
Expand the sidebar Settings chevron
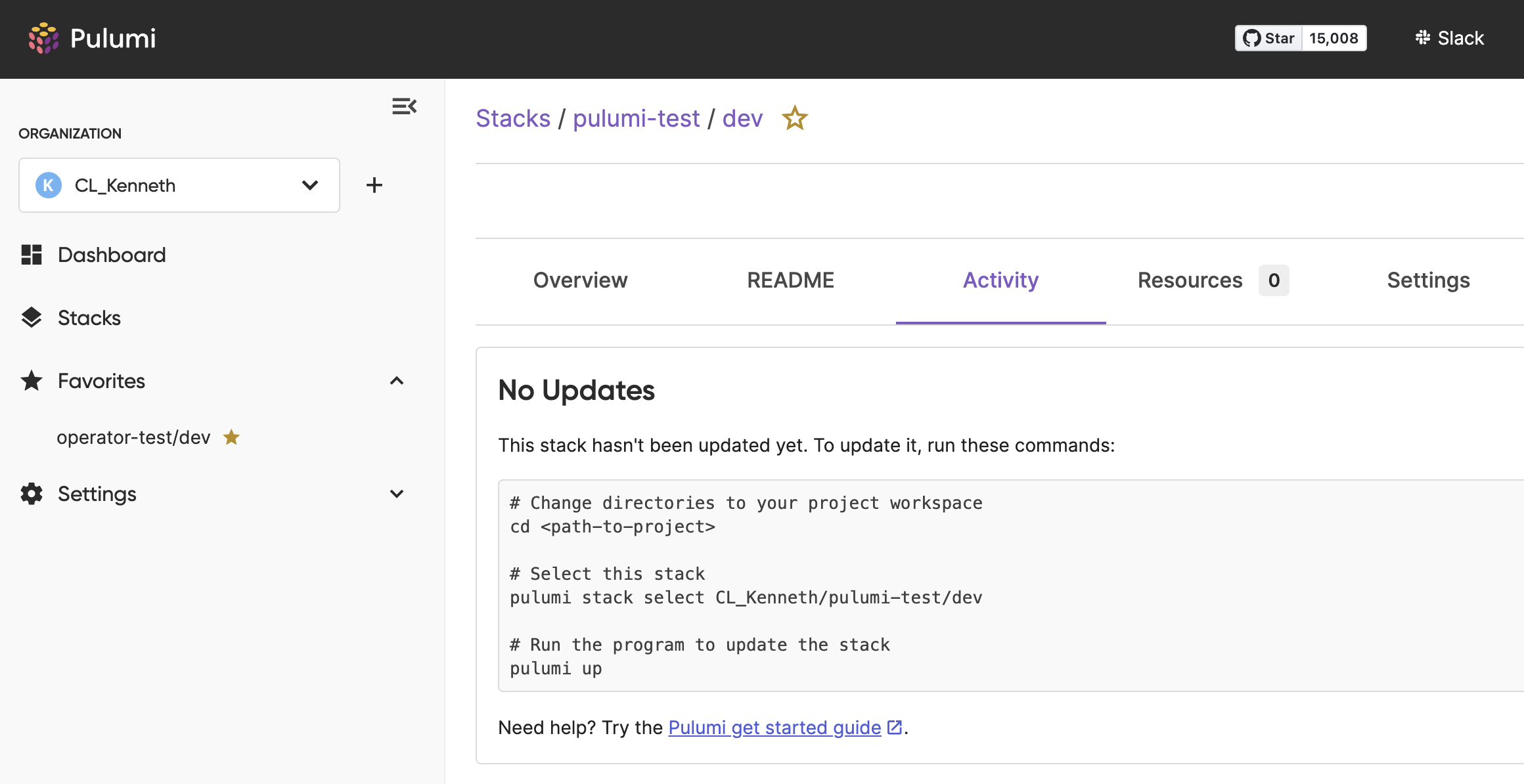click(x=397, y=494)
